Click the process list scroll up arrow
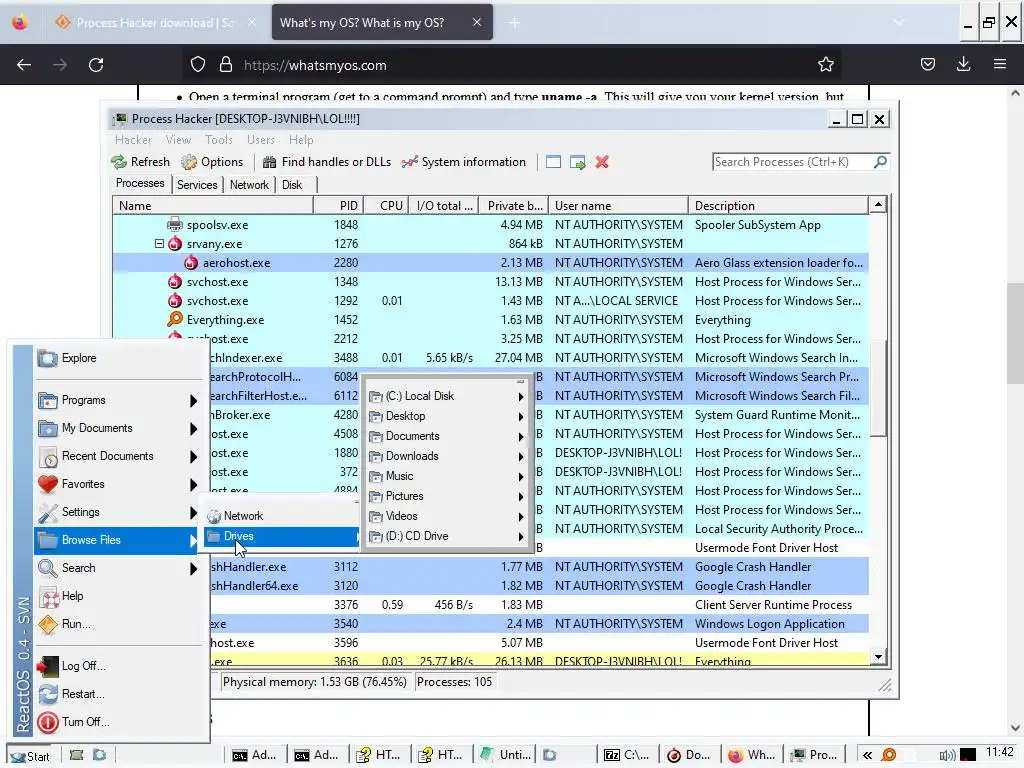Viewport: 1024px width, 768px height. tap(878, 205)
